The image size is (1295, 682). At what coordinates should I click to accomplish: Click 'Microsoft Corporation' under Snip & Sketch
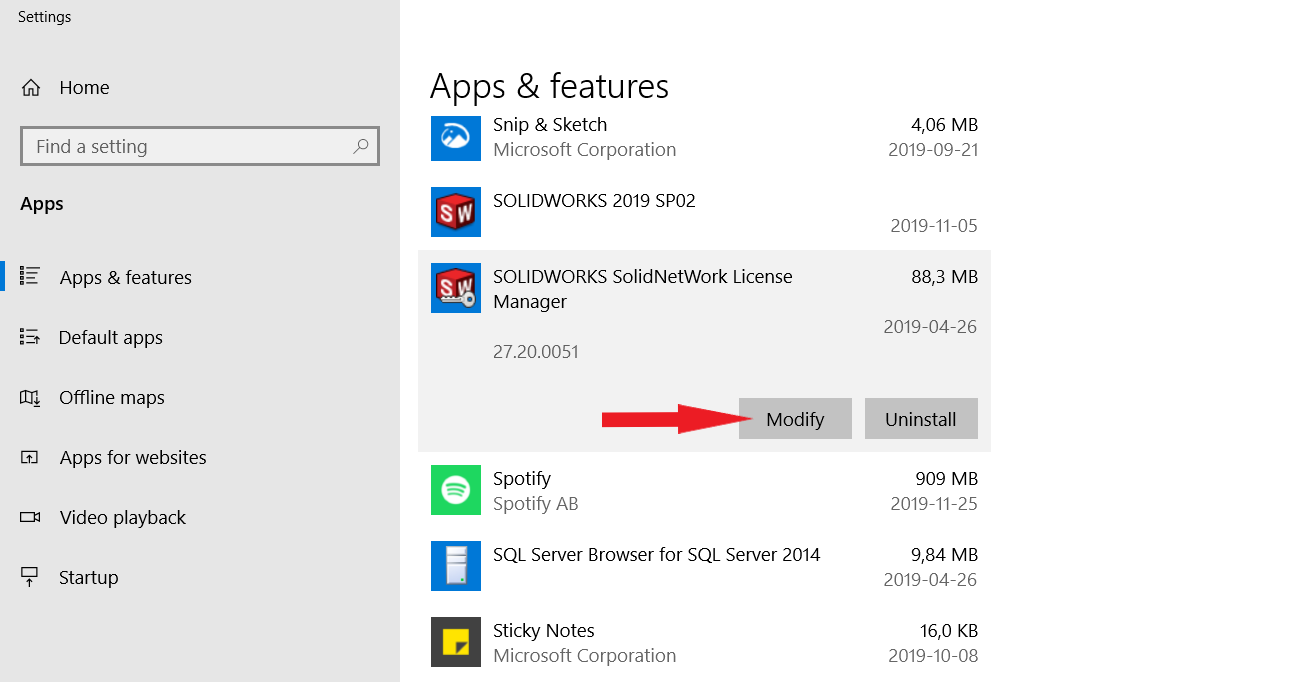[584, 150]
